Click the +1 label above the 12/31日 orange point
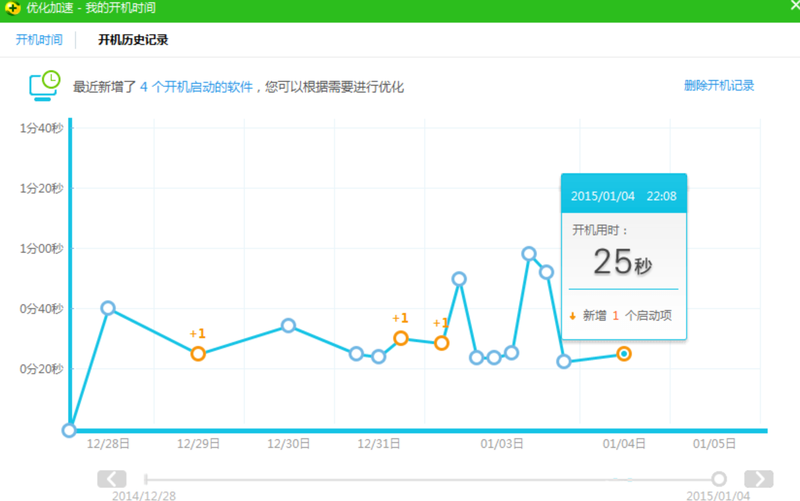Viewport: 800px width, 501px height. [400, 319]
